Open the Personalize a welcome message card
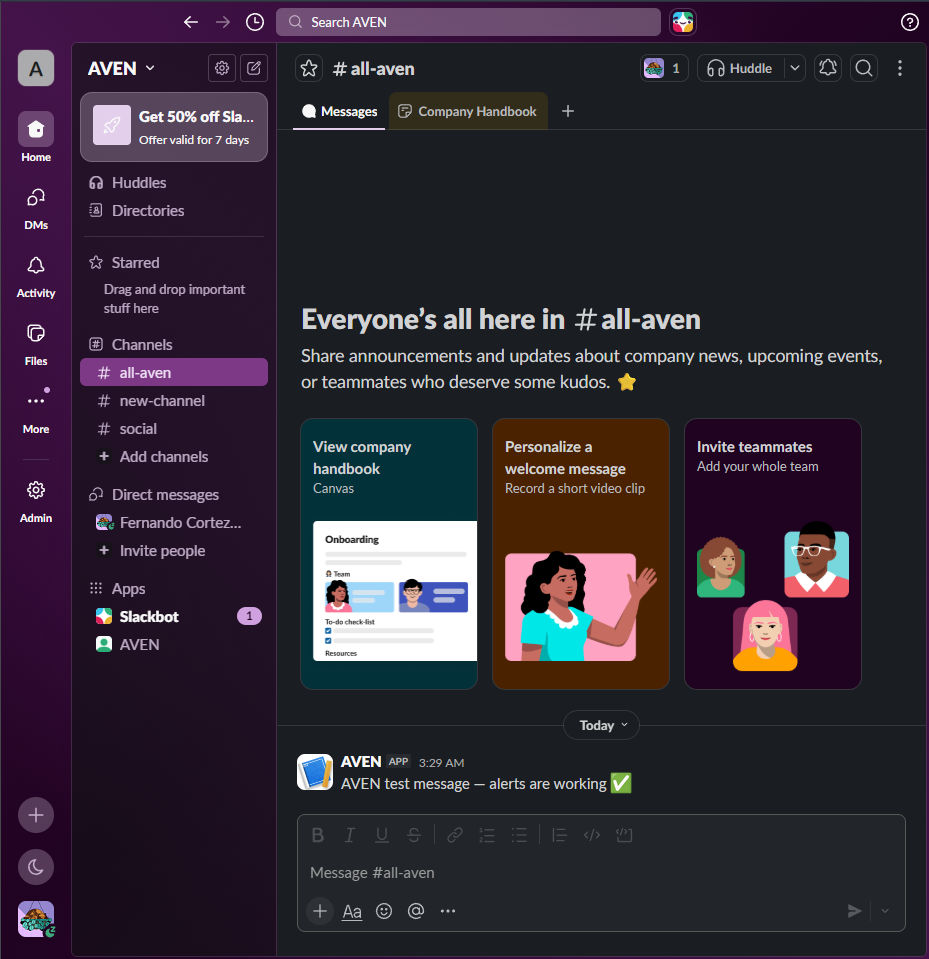This screenshot has width=929, height=959. 581,554
